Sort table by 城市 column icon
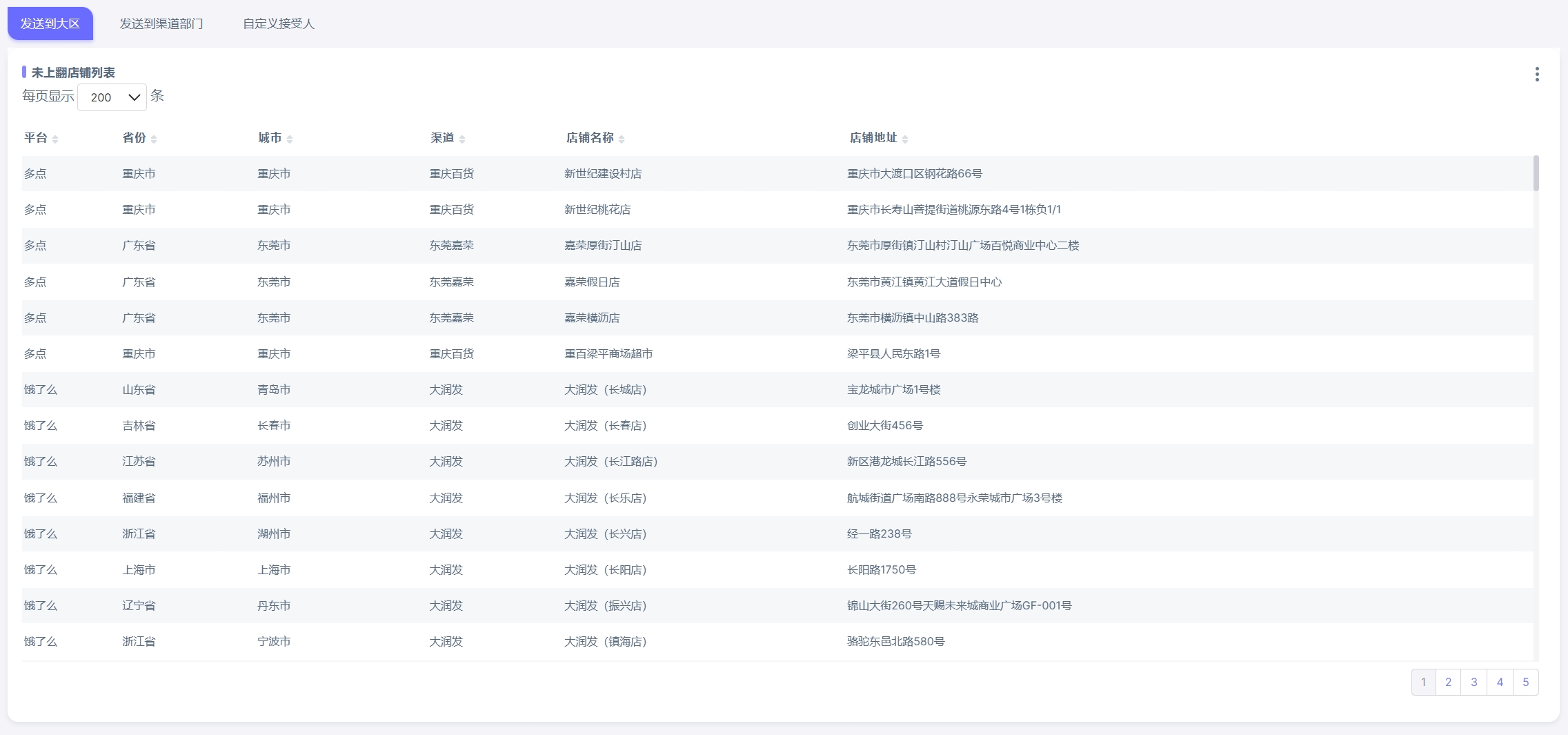The width and height of the screenshot is (1568, 735). 290,139
